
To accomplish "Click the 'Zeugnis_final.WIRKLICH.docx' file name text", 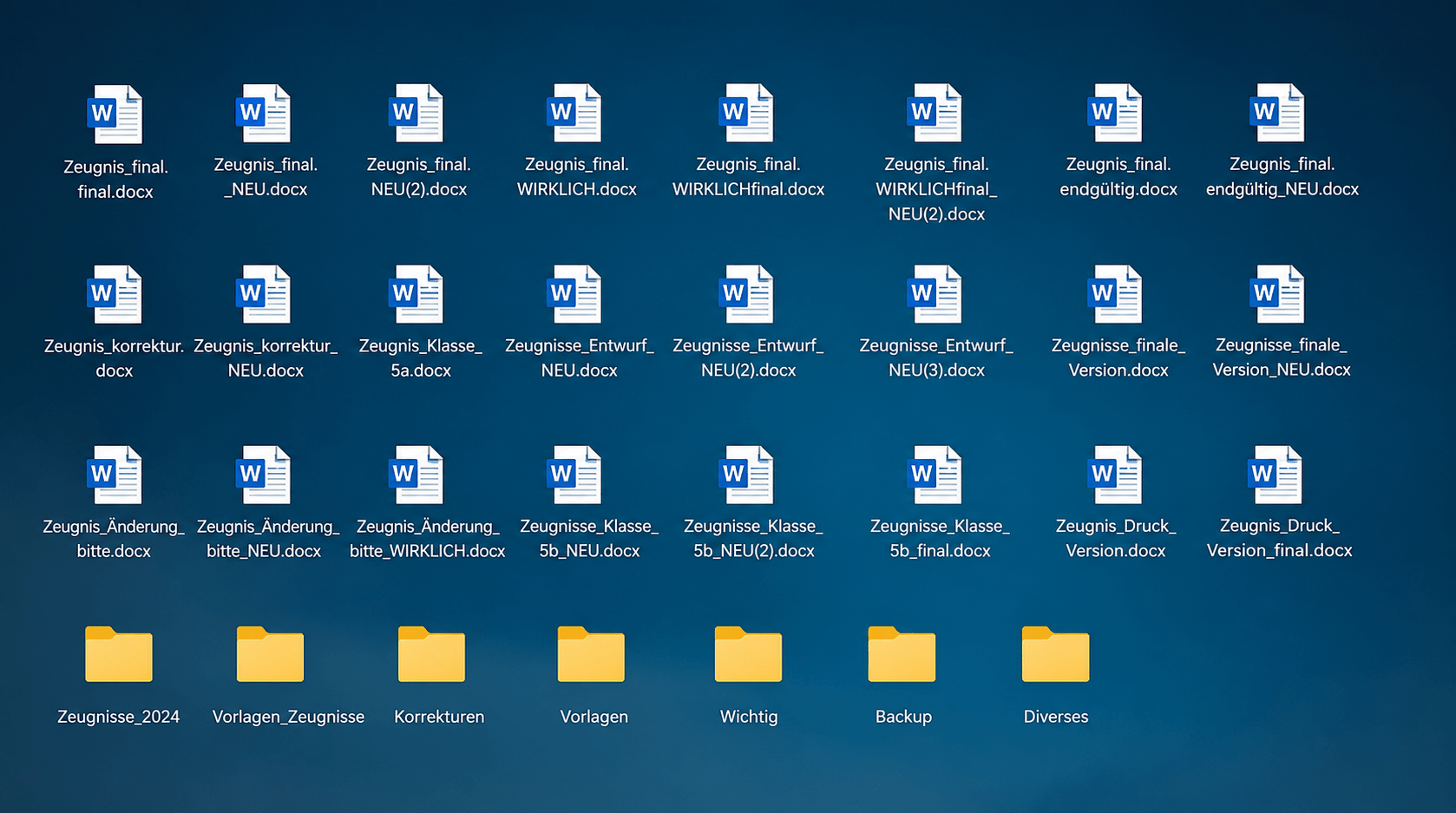I will point(577,176).
